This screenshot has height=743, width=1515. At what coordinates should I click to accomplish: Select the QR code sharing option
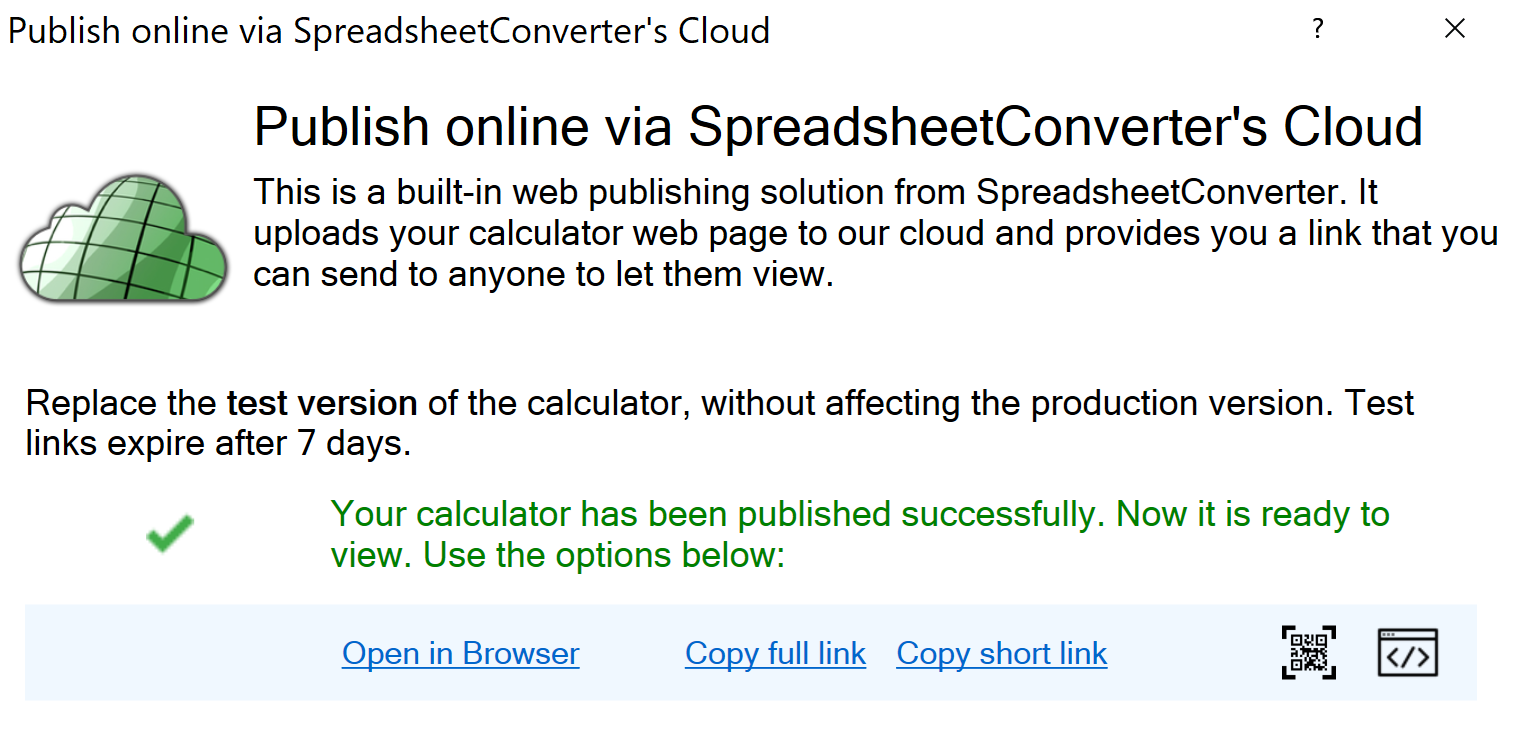tap(1308, 652)
